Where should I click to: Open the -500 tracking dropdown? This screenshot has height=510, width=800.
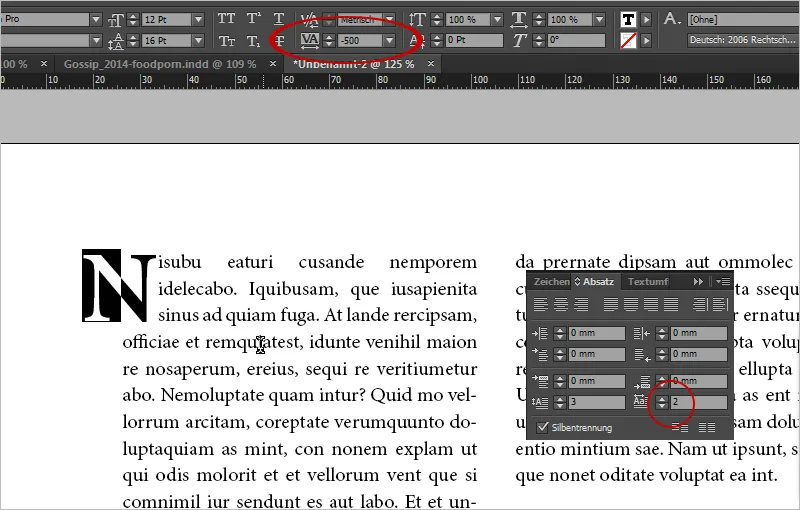390,40
